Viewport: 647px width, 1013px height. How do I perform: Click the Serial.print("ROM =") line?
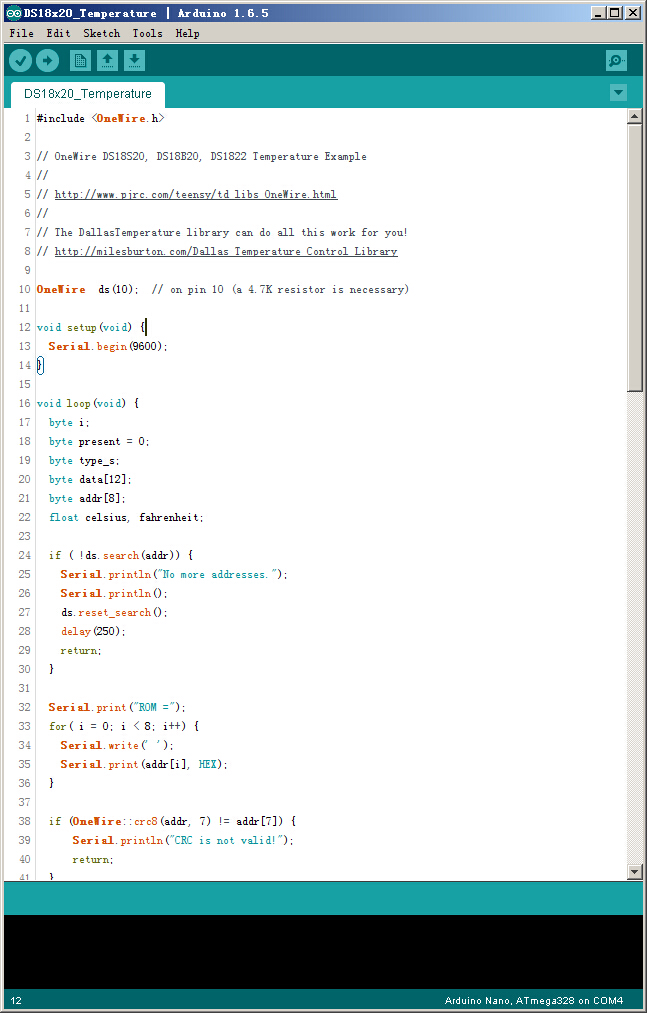point(117,707)
